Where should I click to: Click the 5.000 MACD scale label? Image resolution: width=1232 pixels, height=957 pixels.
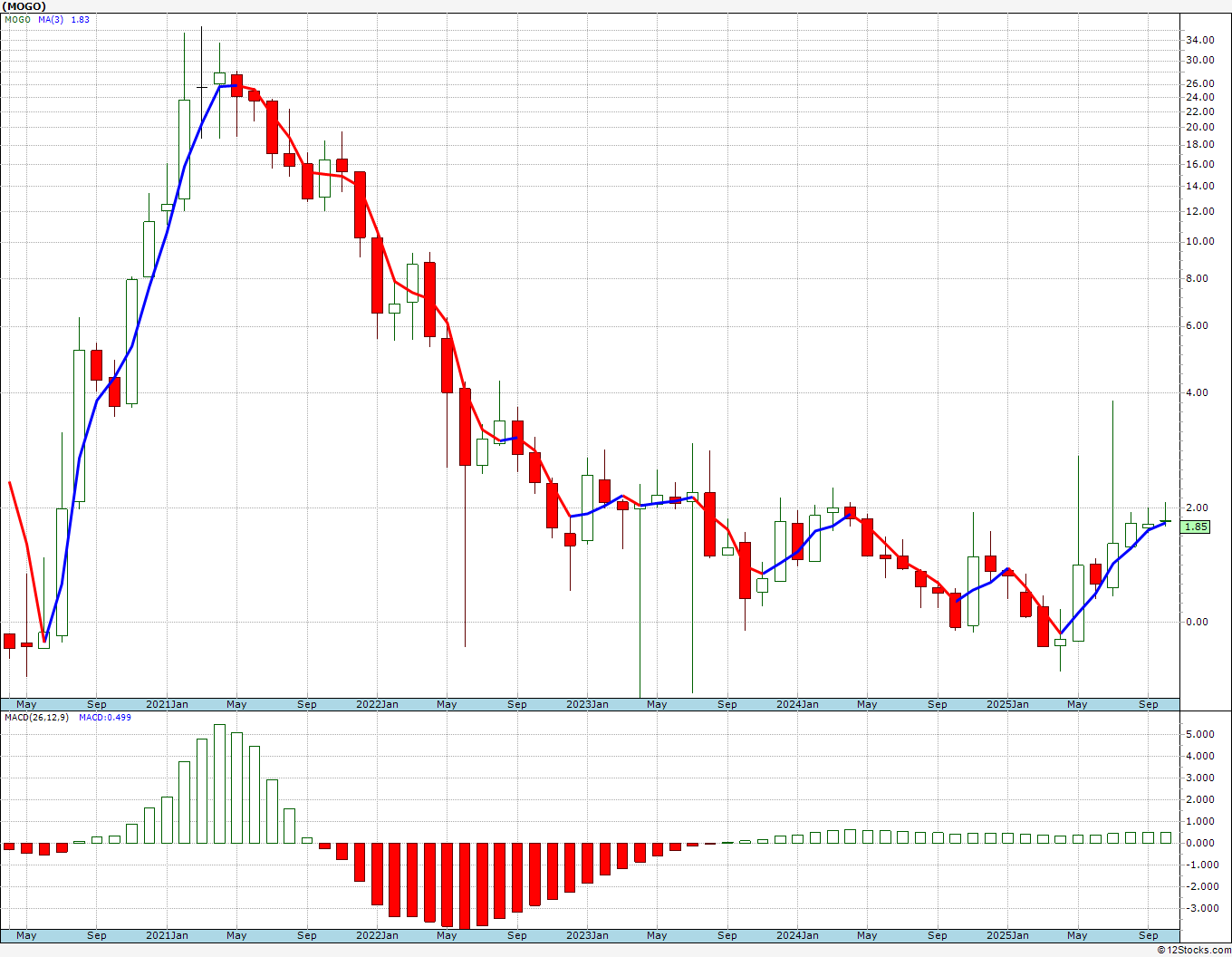tap(1199, 734)
